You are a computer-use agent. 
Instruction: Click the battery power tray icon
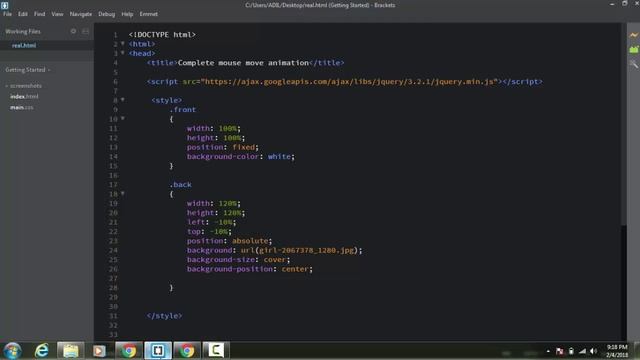point(571,351)
